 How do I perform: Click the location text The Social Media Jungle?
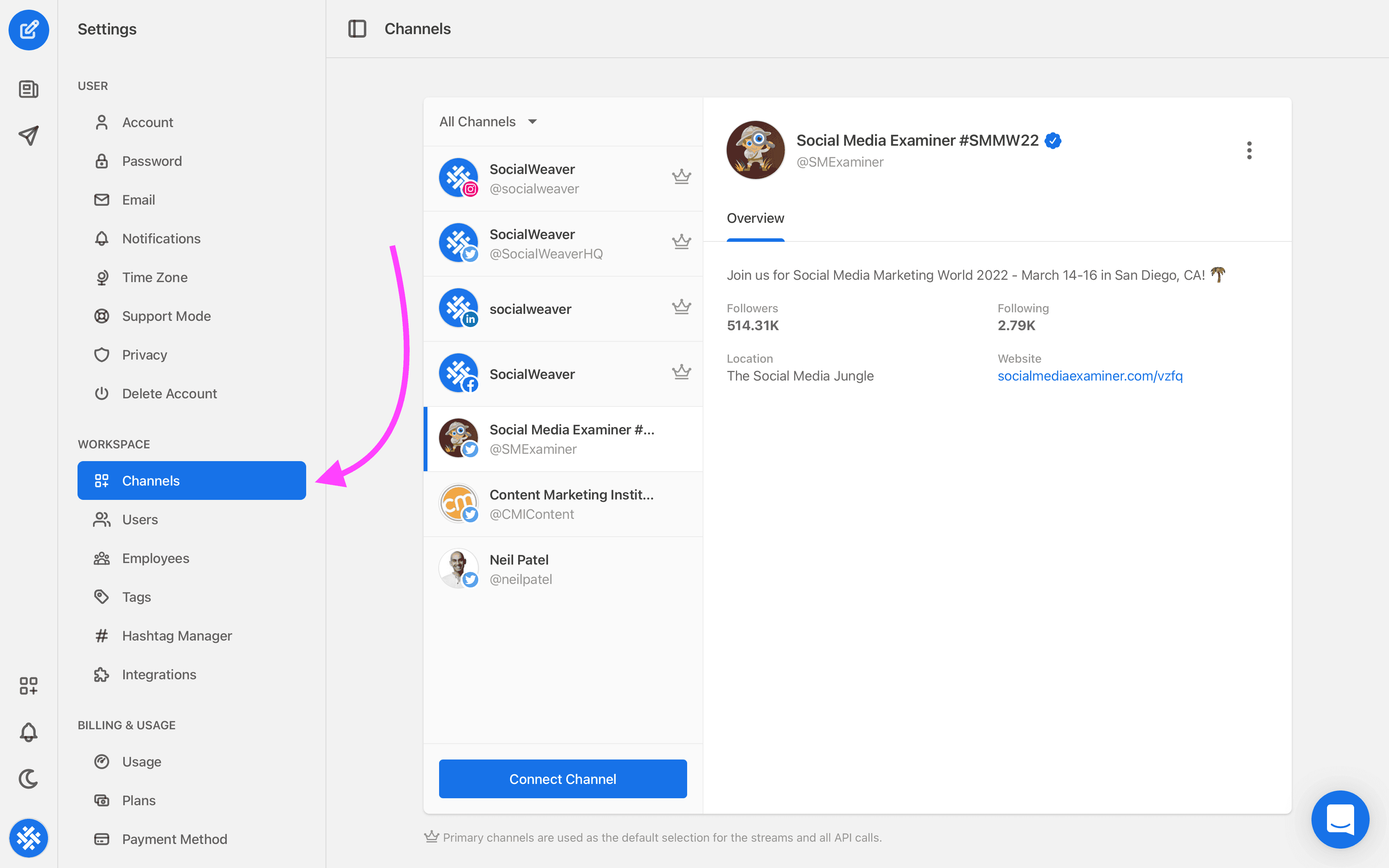800,376
